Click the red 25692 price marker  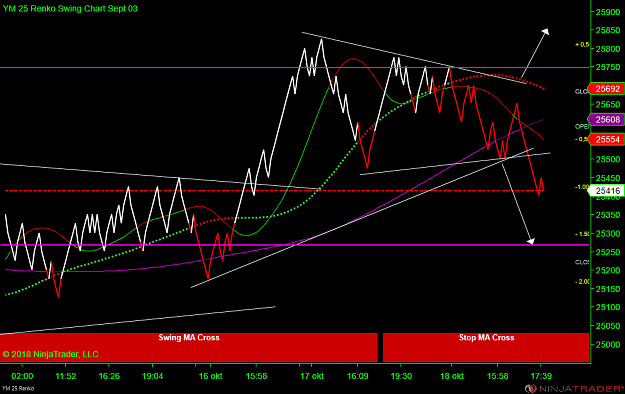click(x=606, y=89)
